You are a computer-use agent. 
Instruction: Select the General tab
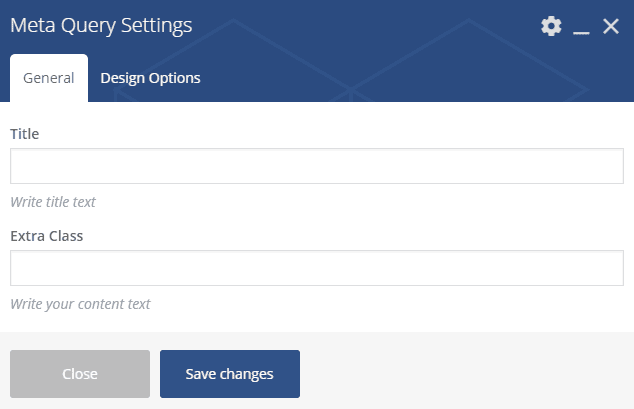pyautogui.click(x=49, y=78)
